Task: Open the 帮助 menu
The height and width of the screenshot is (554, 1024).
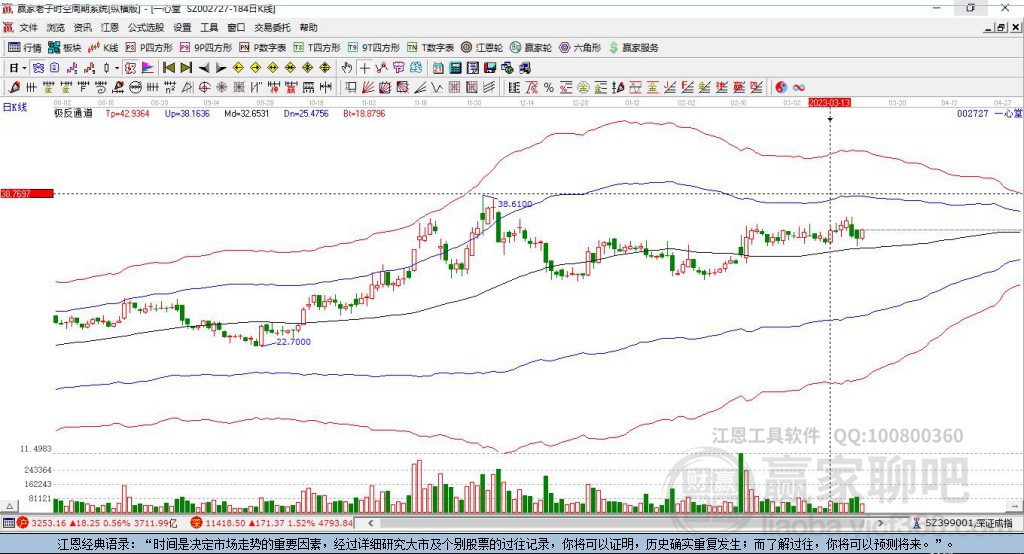Action: click(308, 27)
